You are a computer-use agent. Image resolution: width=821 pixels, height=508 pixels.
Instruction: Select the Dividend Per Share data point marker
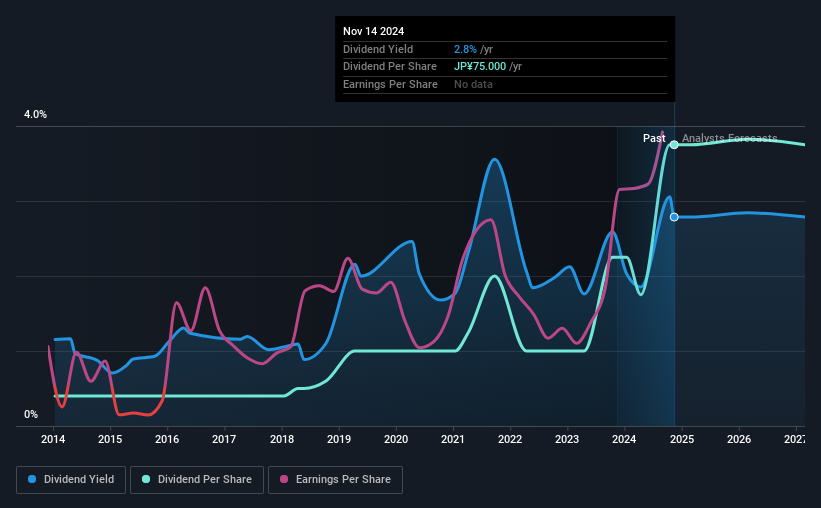point(674,145)
